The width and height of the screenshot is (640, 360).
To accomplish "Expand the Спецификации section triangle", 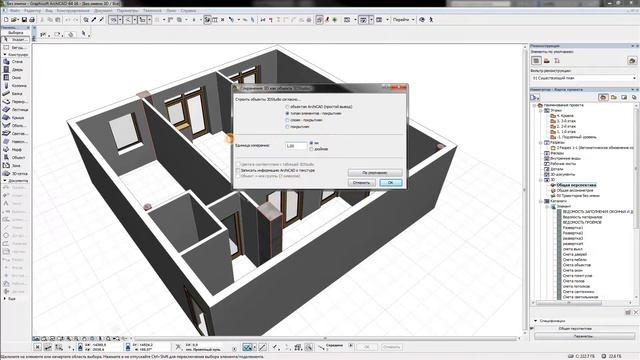I will click(536, 320).
